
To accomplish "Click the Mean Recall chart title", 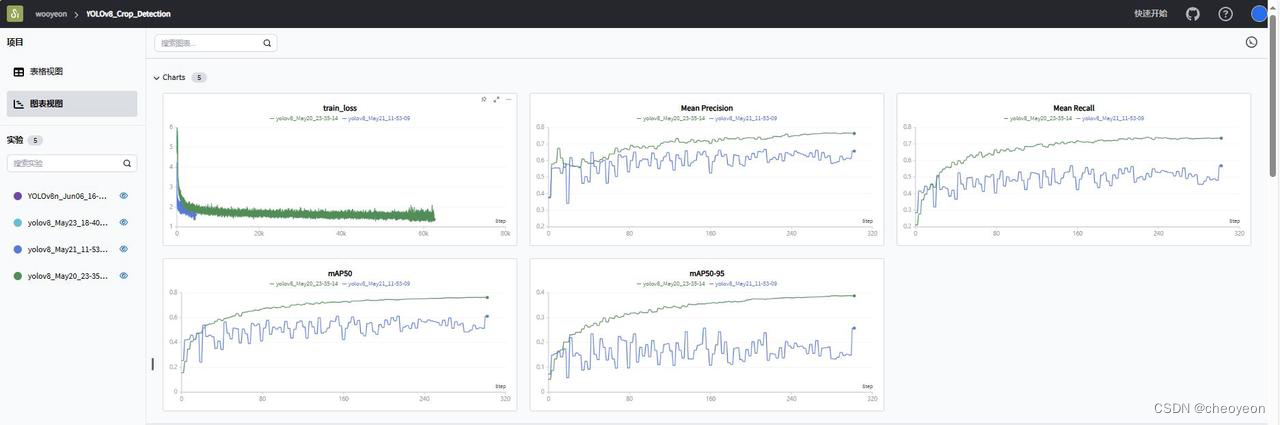I will pos(1074,108).
